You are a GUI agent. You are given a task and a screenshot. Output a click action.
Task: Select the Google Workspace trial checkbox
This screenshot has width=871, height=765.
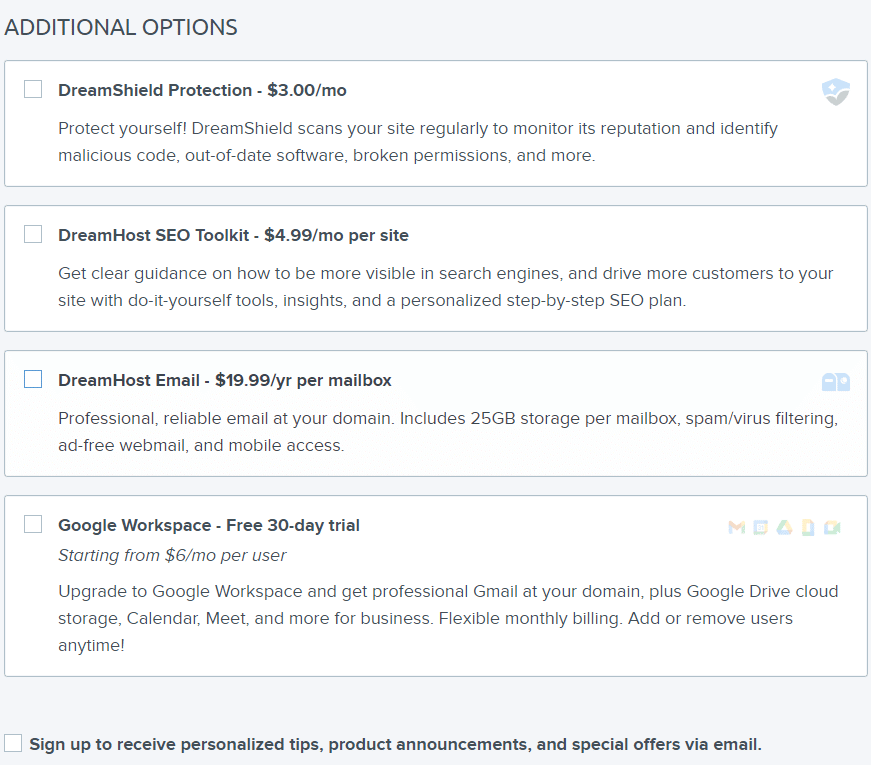pyautogui.click(x=33, y=524)
